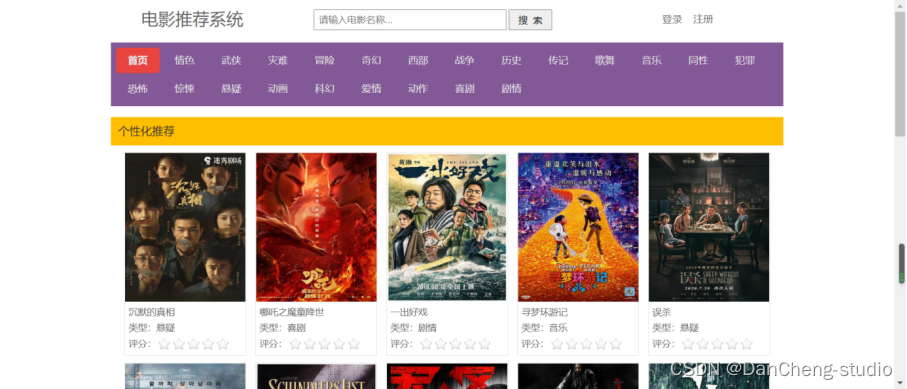Browse the 犯罪 category
The width and height of the screenshot is (907, 389).
(744, 60)
